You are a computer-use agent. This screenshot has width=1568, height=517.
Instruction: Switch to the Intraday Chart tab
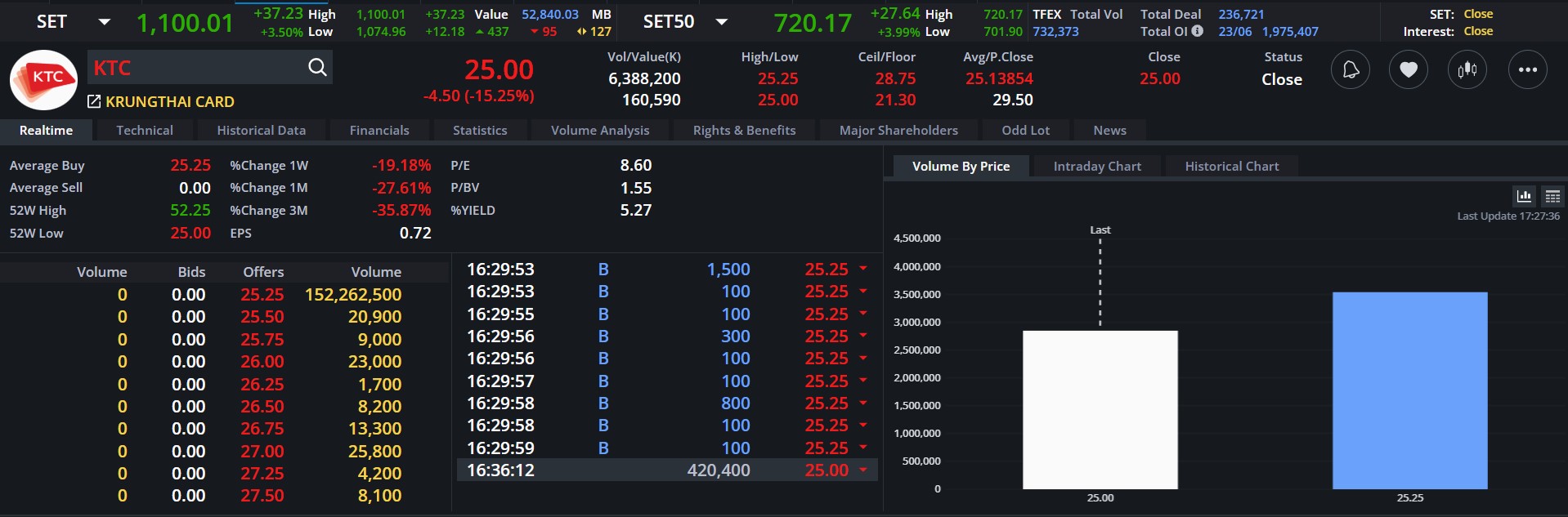(x=1097, y=167)
